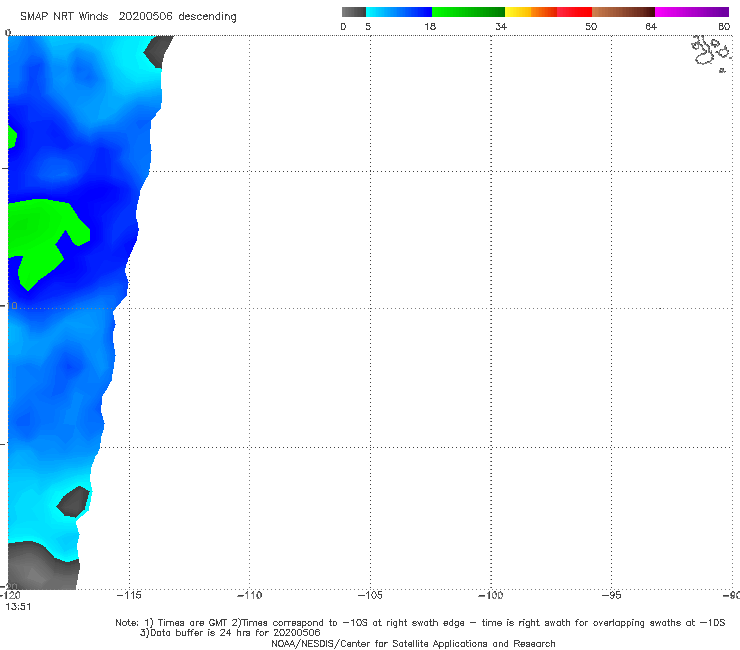This screenshot has width=740, height=650.
Task: Click the title text 'SMAP NRT Winds 20200506 descending'
Action: tap(128, 17)
